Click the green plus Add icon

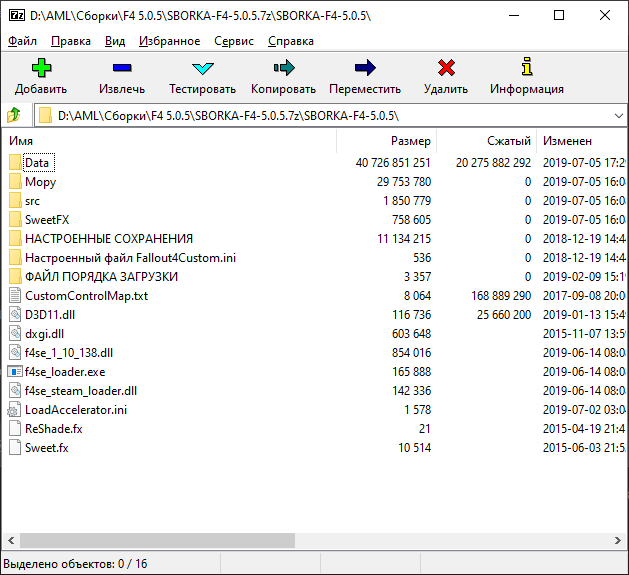click(x=41, y=68)
